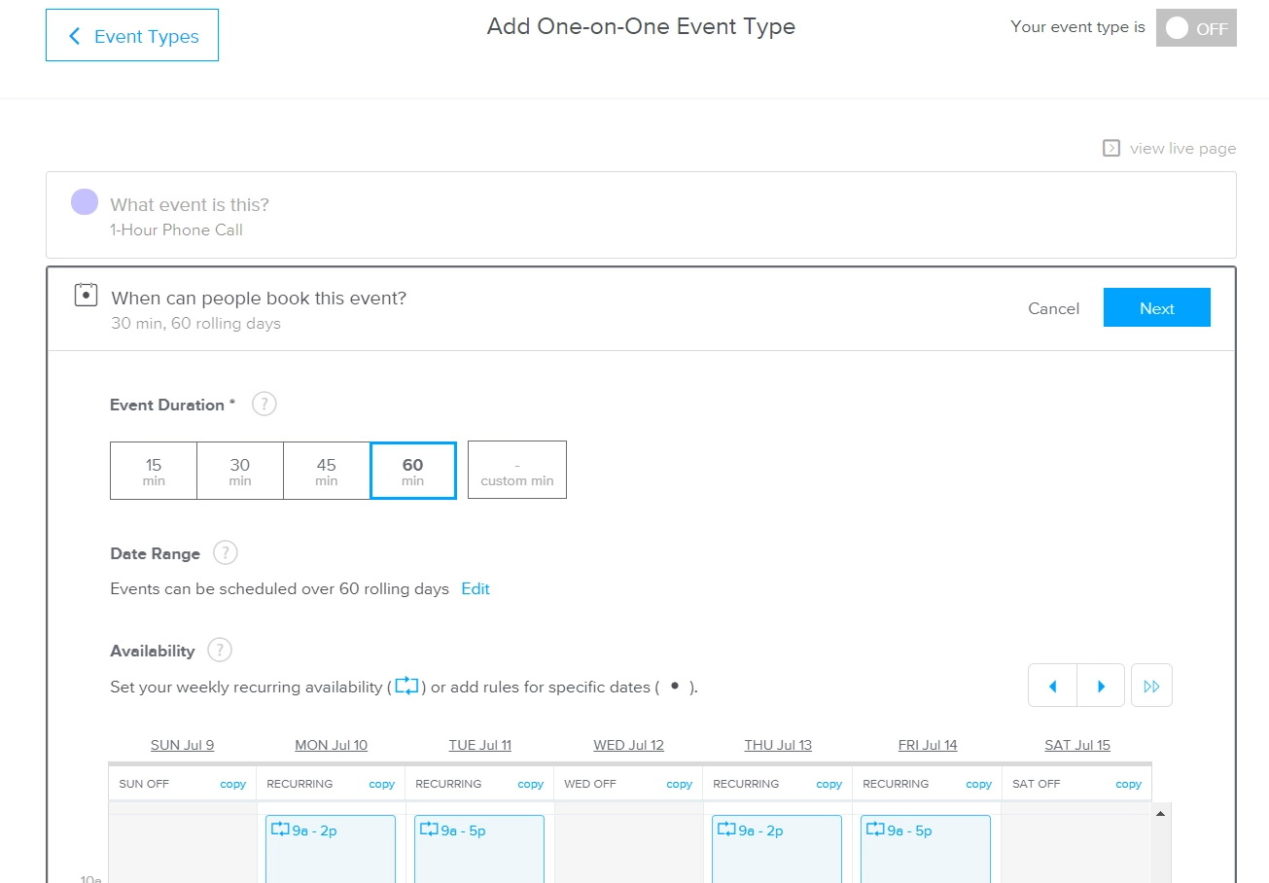Select the 15 min duration option
1269x883 pixels.
153,470
